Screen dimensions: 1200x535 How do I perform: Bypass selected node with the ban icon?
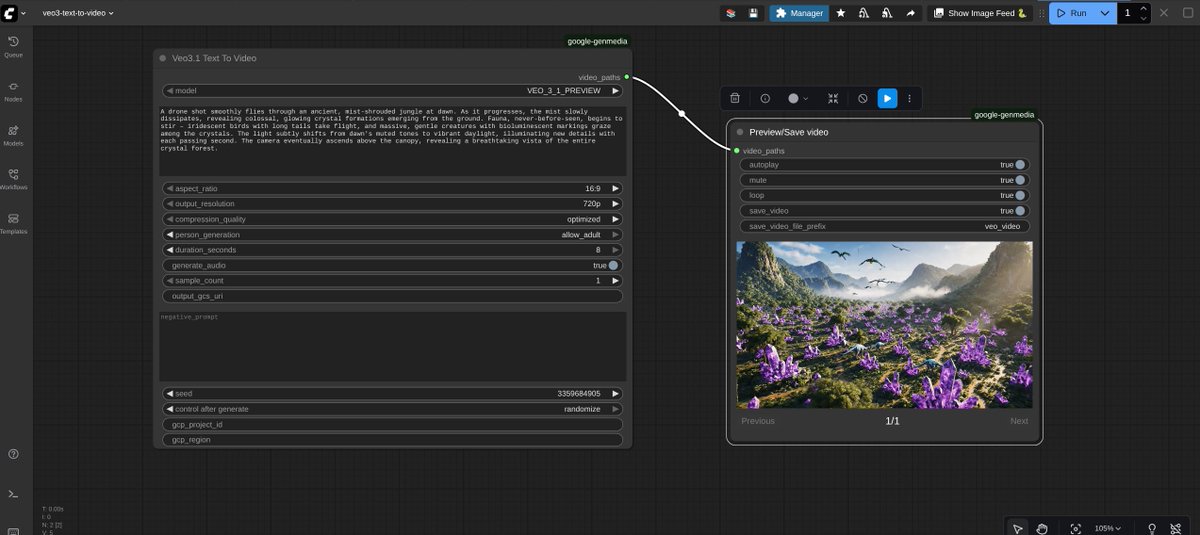(x=863, y=98)
